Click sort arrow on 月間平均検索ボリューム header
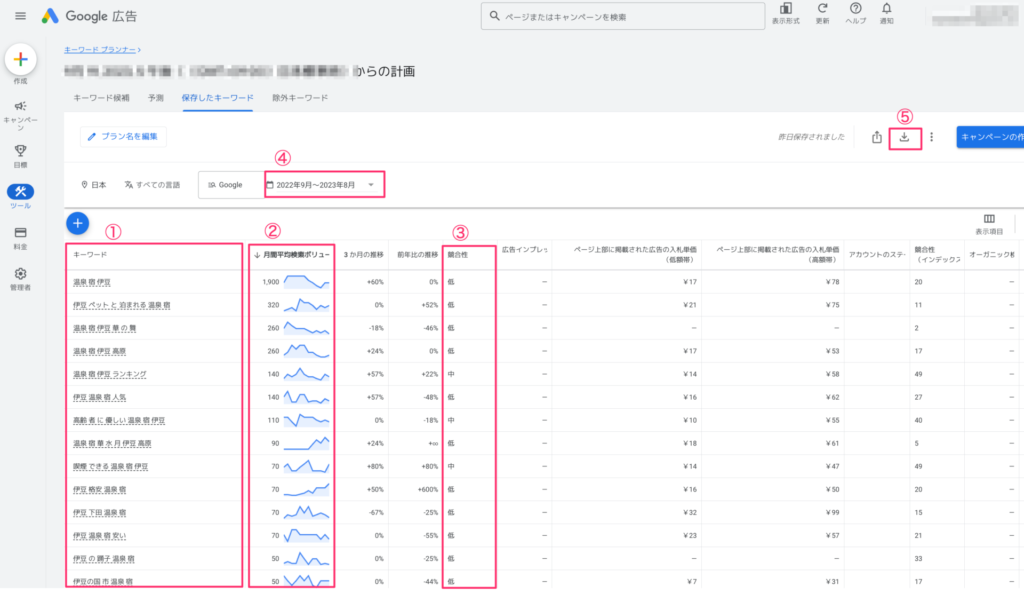Image resolution: width=1024 pixels, height=602 pixels. point(257,255)
